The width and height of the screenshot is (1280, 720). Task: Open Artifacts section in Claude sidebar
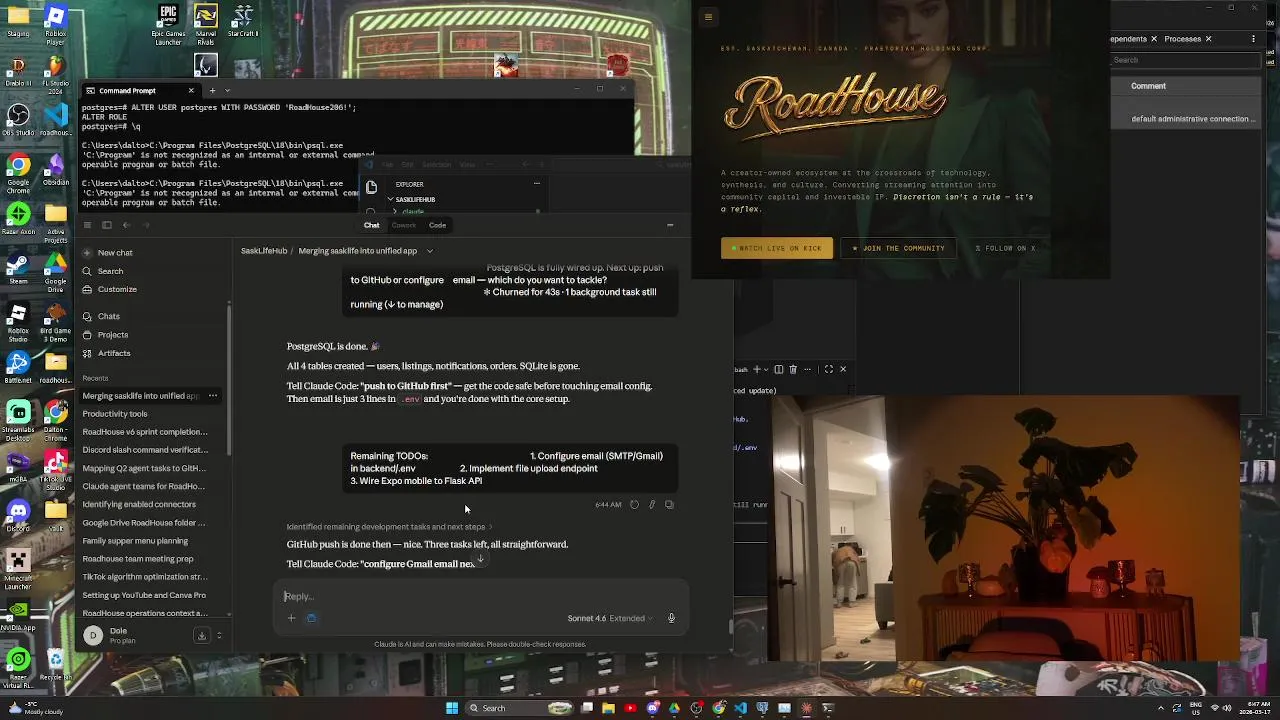[106, 353]
